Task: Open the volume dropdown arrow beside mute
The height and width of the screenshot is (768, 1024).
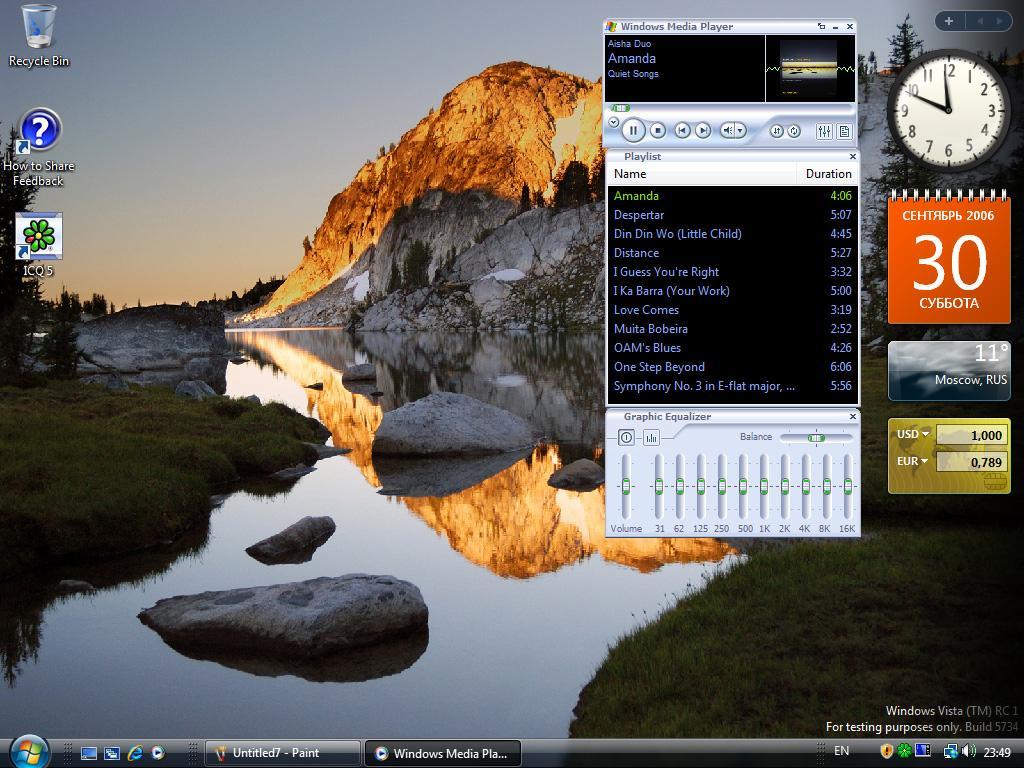Action: tap(741, 131)
